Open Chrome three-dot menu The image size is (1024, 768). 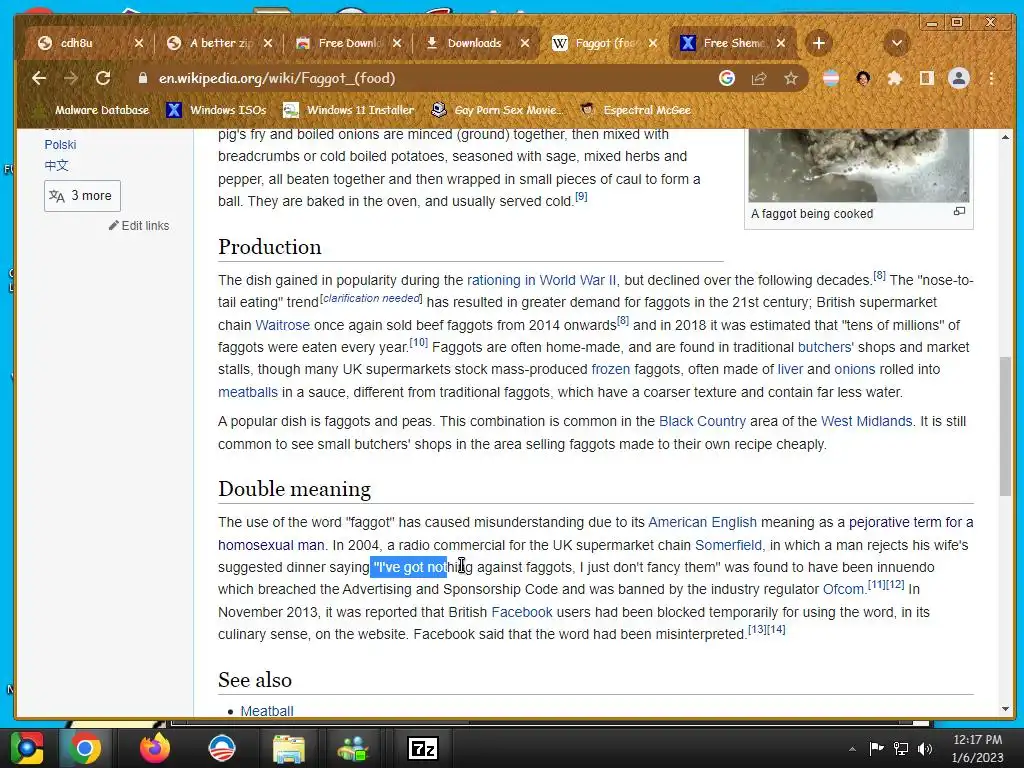pos(991,78)
